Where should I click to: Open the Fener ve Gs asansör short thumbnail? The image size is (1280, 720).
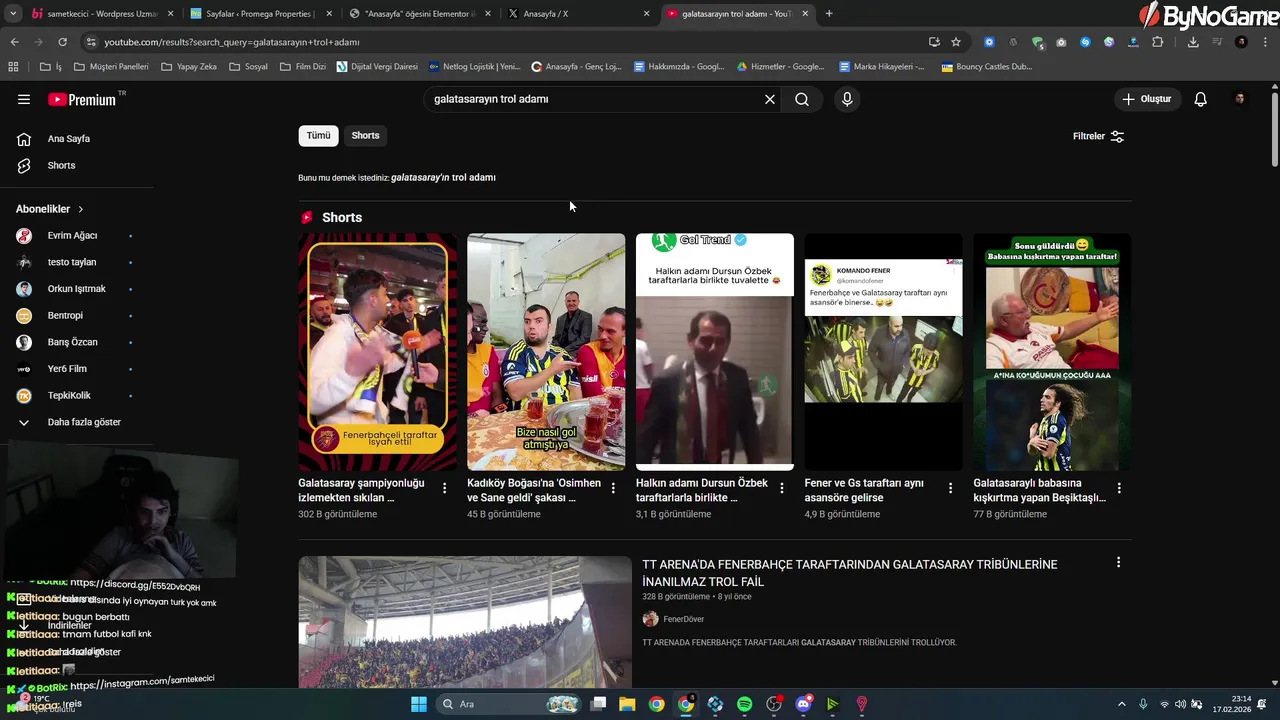pyautogui.click(x=884, y=352)
